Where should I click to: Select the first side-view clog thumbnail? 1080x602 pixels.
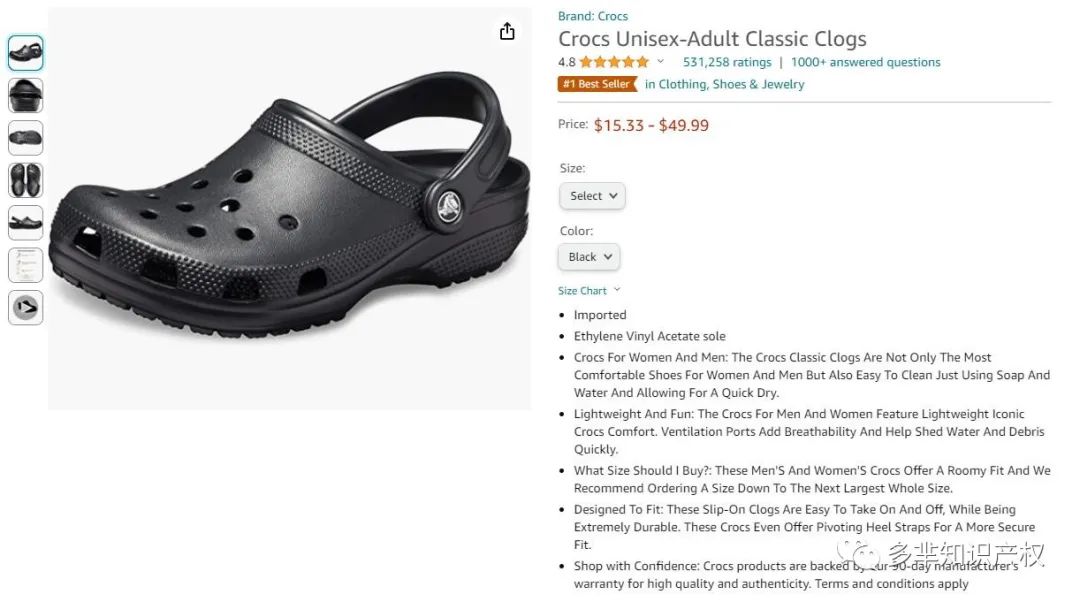click(x=26, y=53)
